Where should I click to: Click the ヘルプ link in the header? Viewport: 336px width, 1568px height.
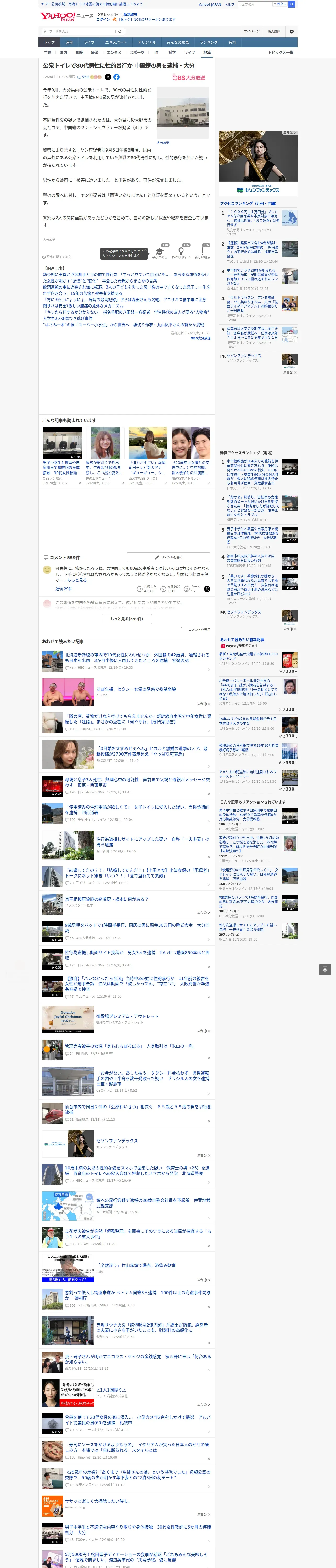pos(229,4)
